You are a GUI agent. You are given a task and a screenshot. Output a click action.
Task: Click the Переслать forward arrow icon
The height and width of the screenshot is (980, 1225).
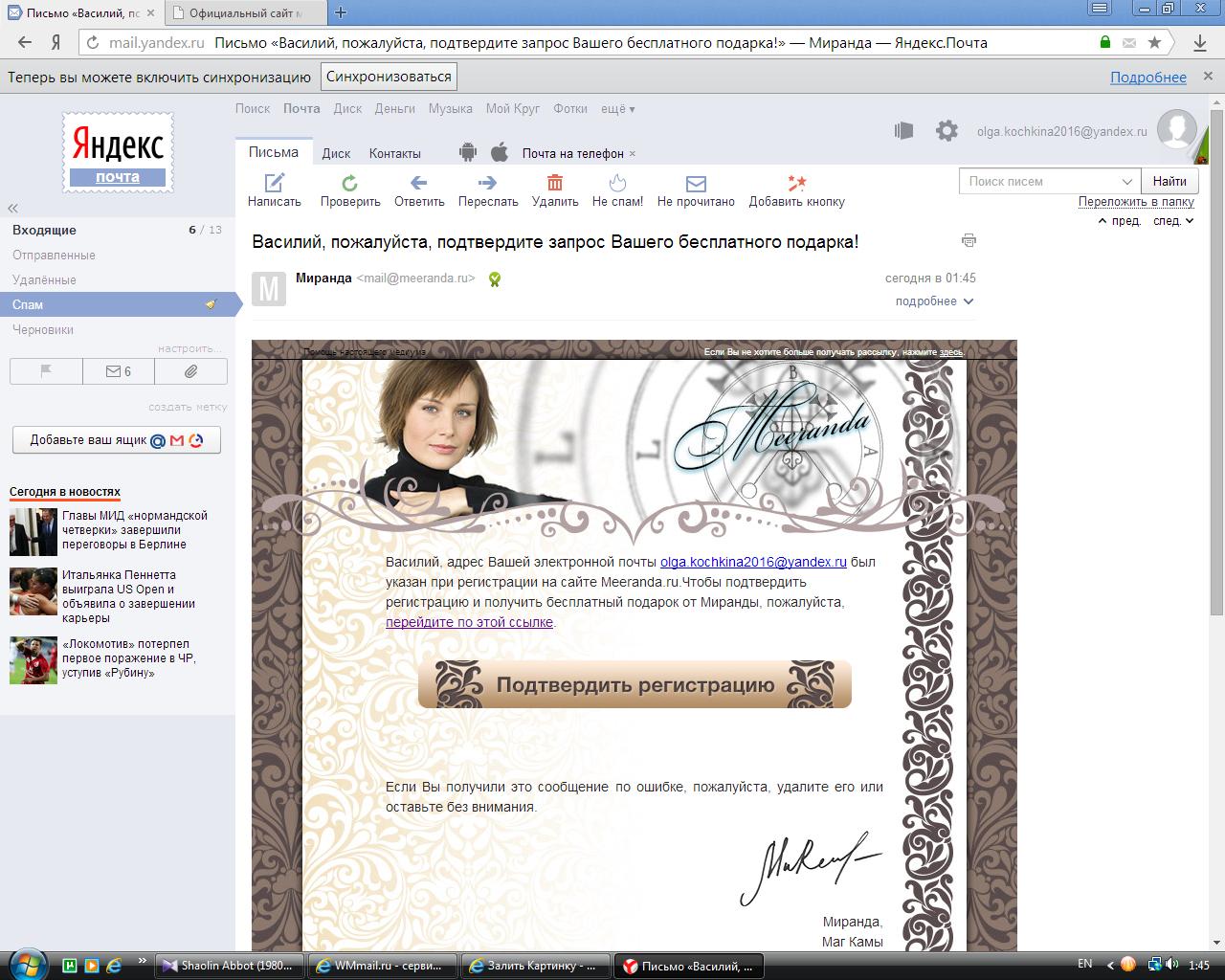487,183
